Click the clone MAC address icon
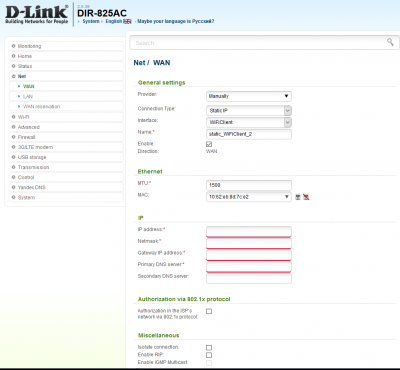The height and width of the screenshot is (370, 400). coord(298,197)
